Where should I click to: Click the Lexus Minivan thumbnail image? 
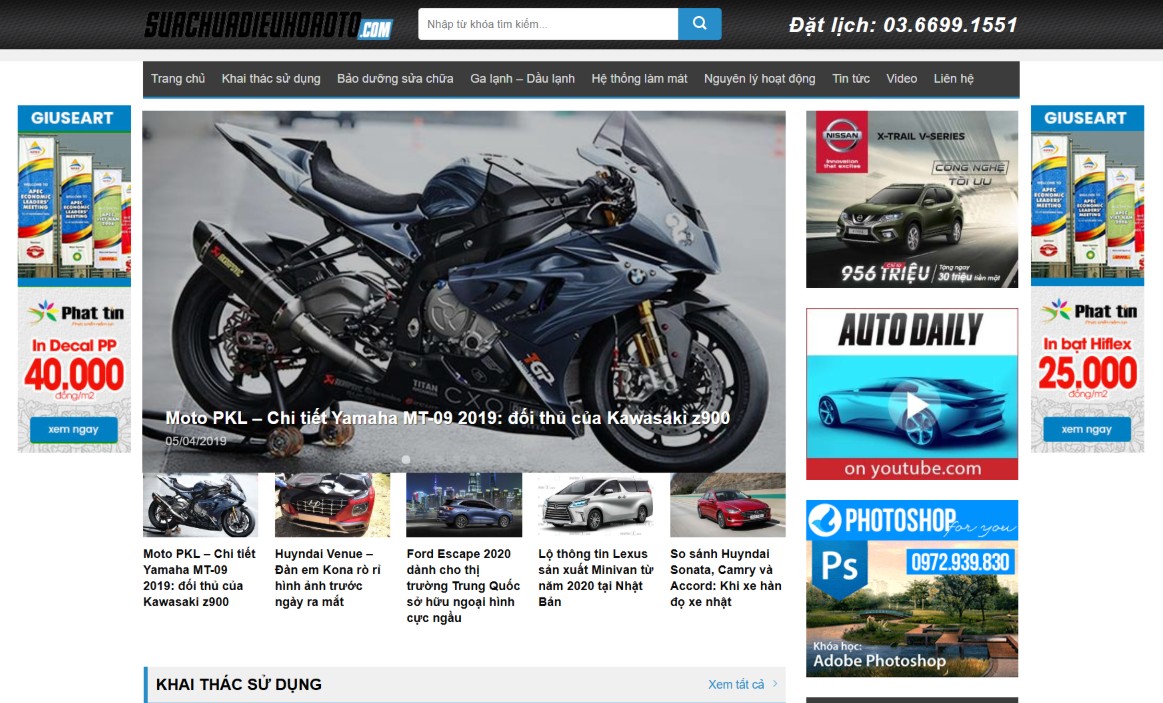[x=595, y=505]
